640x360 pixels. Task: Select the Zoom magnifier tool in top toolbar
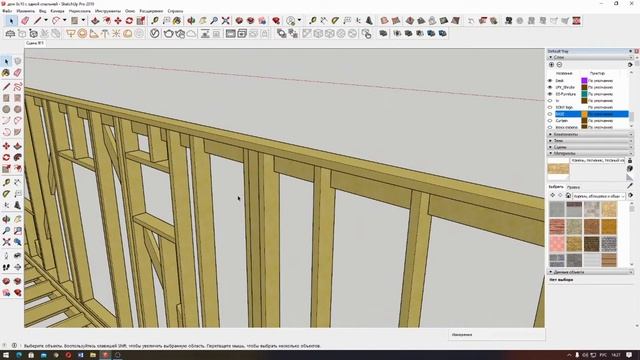click(x=214, y=20)
